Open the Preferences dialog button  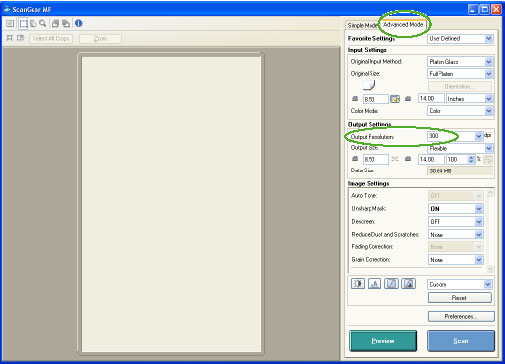pyautogui.click(x=461, y=316)
